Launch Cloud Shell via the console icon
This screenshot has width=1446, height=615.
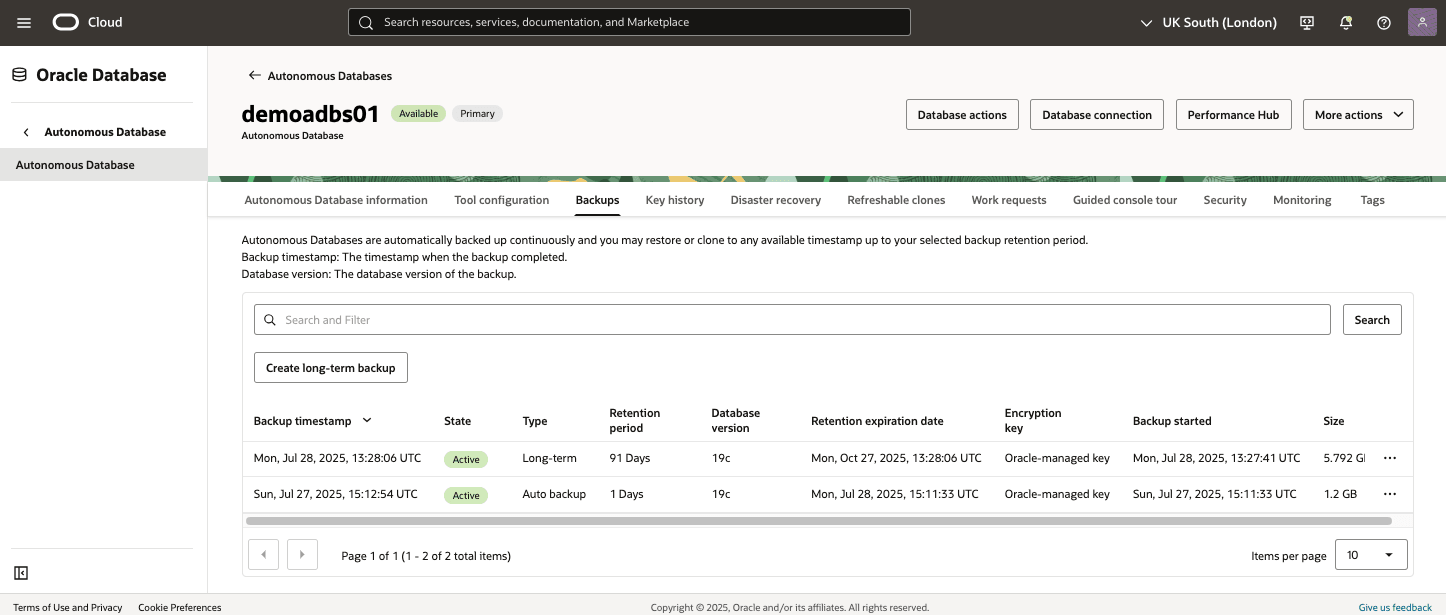[1307, 22]
